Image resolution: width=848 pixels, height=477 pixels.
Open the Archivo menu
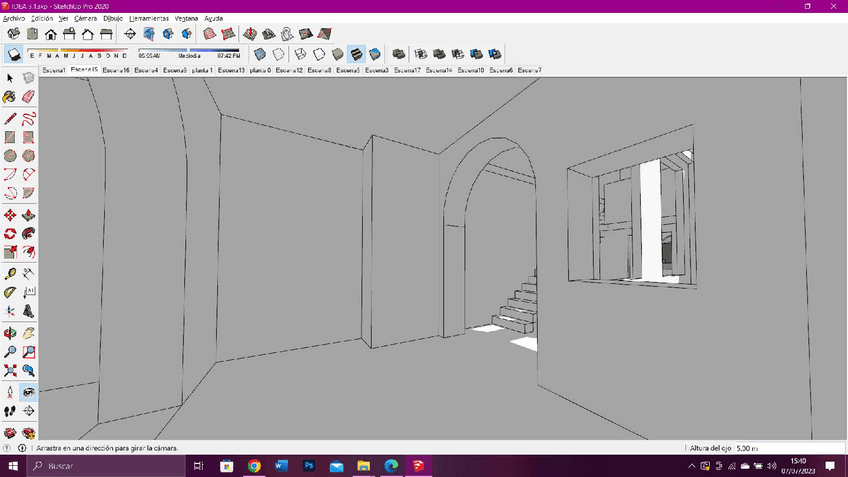(x=13, y=18)
